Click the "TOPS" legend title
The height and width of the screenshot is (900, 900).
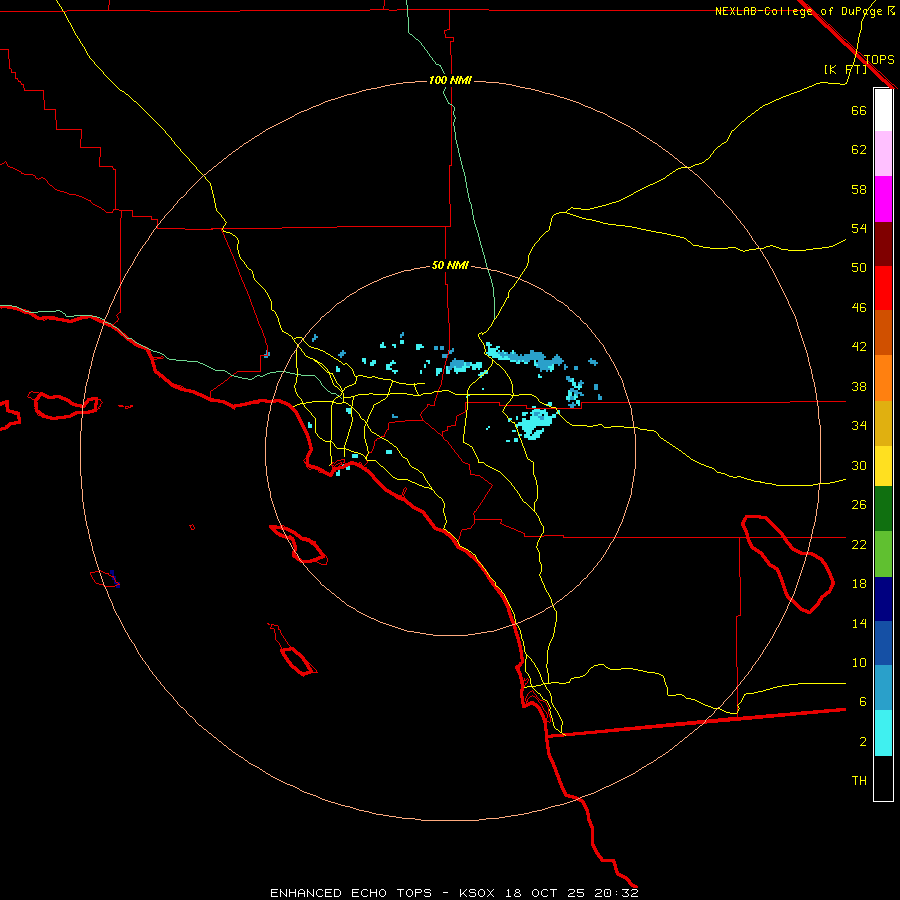pyautogui.click(x=879, y=59)
